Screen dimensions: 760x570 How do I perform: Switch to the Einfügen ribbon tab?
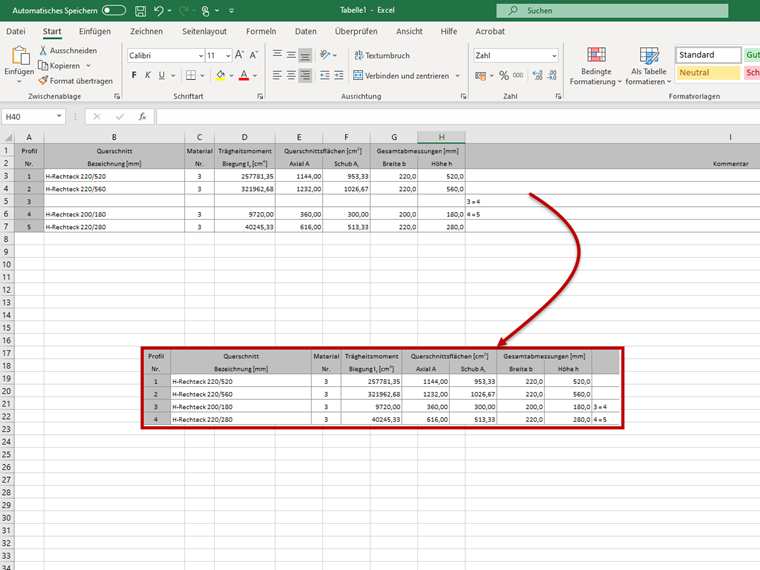[x=95, y=31]
